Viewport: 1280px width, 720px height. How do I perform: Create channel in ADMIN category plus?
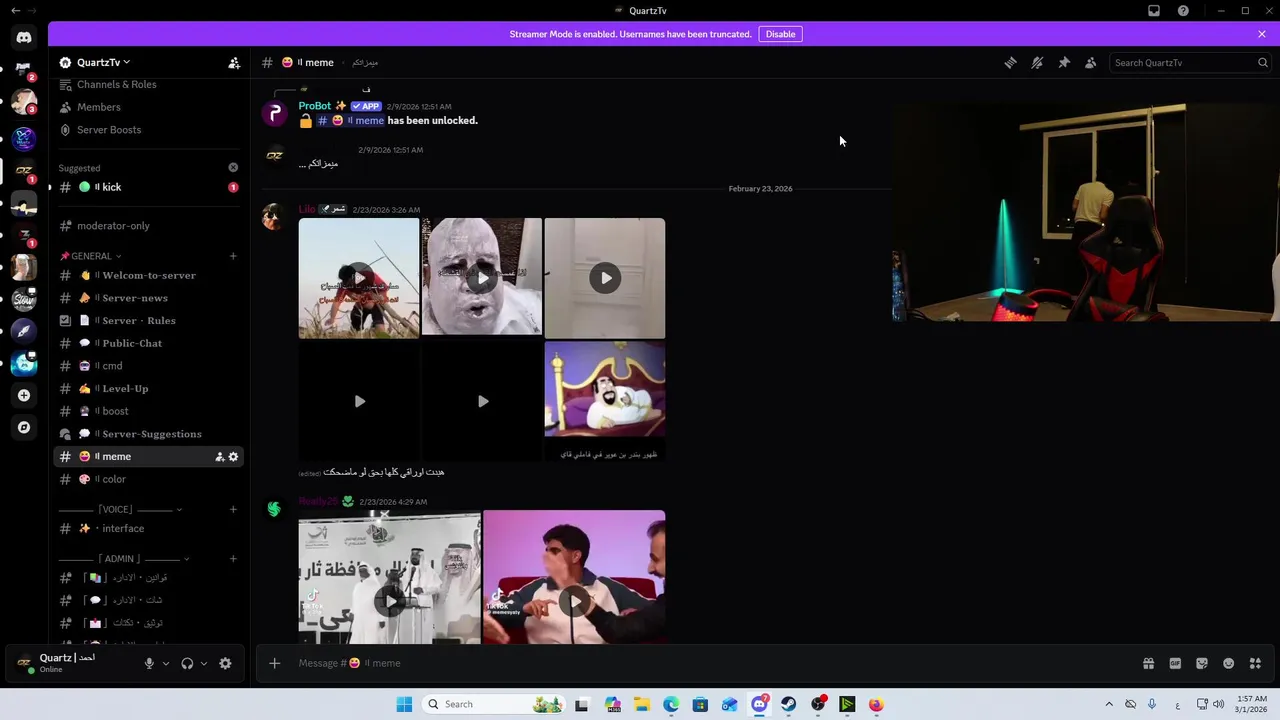point(233,558)
